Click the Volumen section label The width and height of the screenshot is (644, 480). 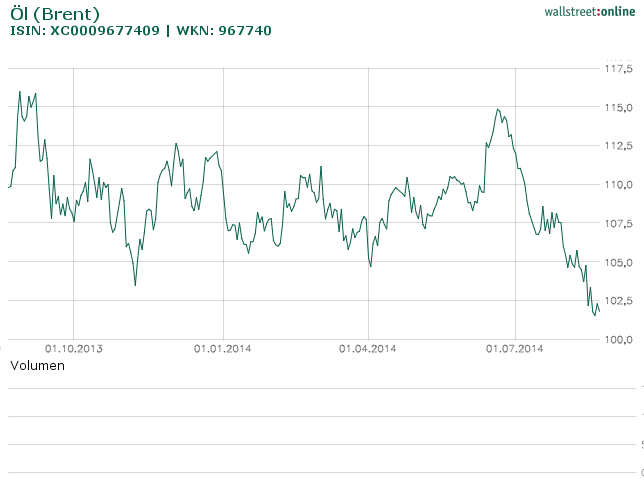[37, 366]
